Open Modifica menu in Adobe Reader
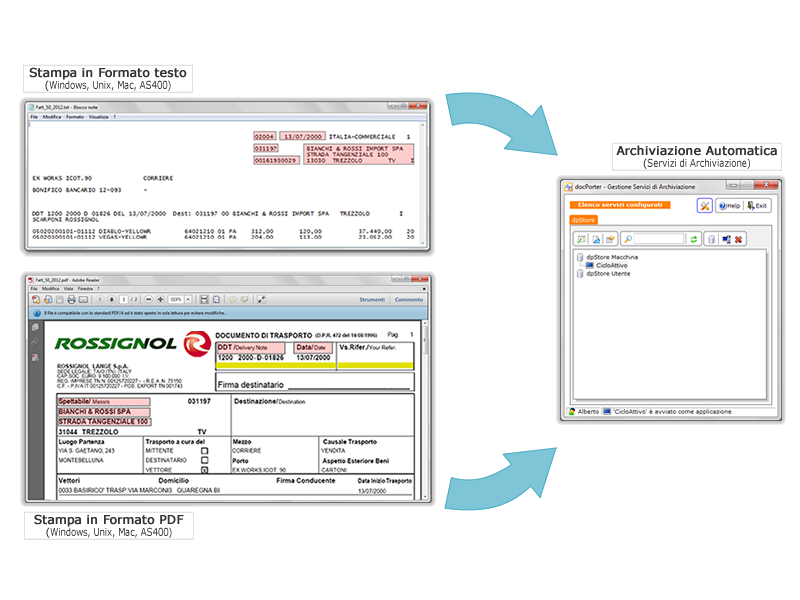Image resolution: width=800 pixels, height=600 pixels. (x=50, y=289)
